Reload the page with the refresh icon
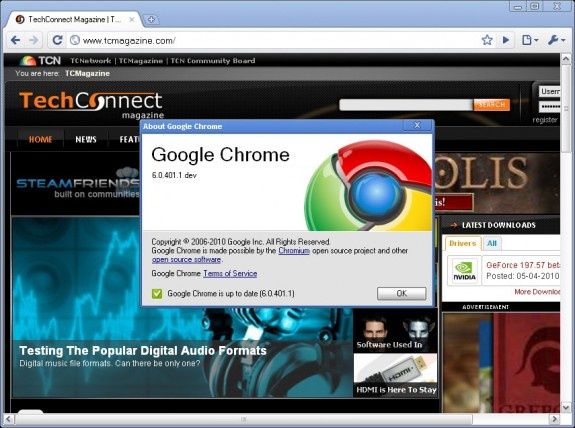This screenshot has height=428, width=575. pos(57,40)
